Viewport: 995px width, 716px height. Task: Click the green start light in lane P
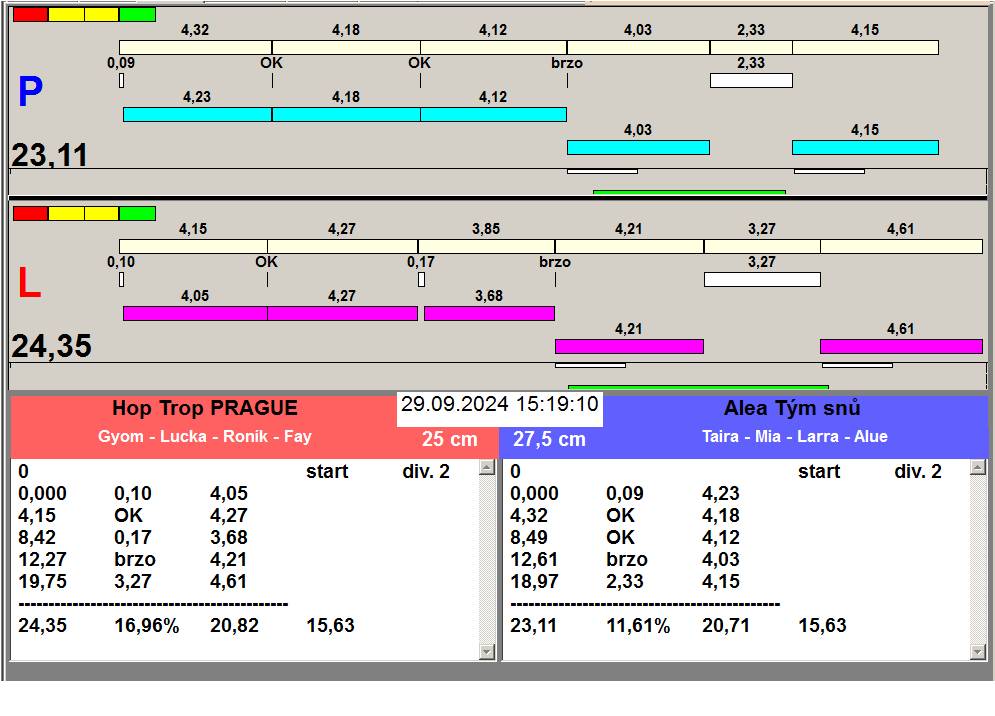pyautogui.click(x=137, y=14)
